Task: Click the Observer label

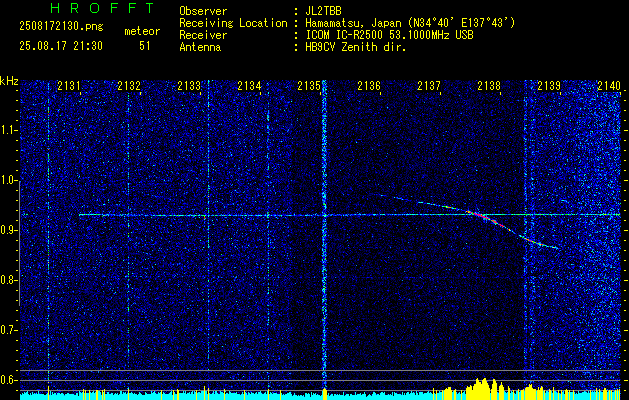Action: (x=203, y=11)
